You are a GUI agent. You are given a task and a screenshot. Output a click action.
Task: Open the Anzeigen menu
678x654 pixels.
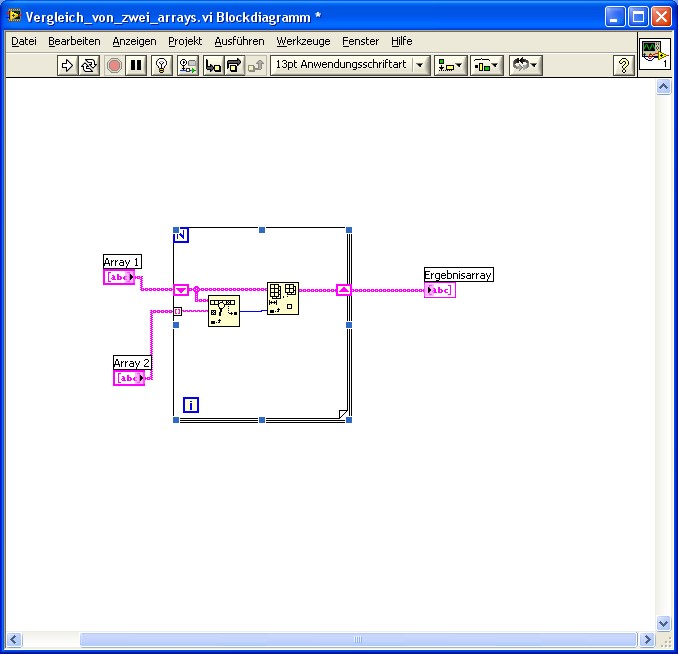tap(134, 41)
